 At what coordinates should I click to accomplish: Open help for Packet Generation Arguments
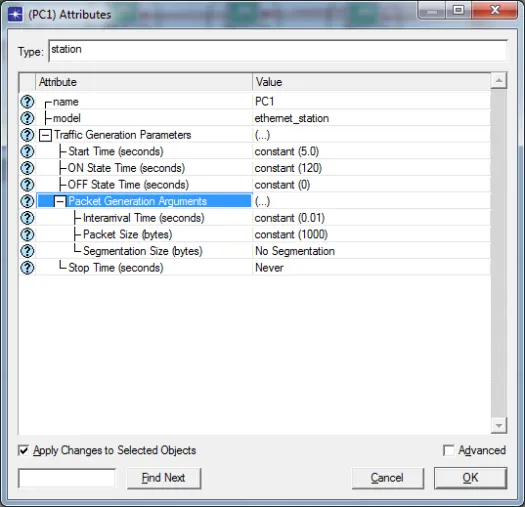coord(27,201)
